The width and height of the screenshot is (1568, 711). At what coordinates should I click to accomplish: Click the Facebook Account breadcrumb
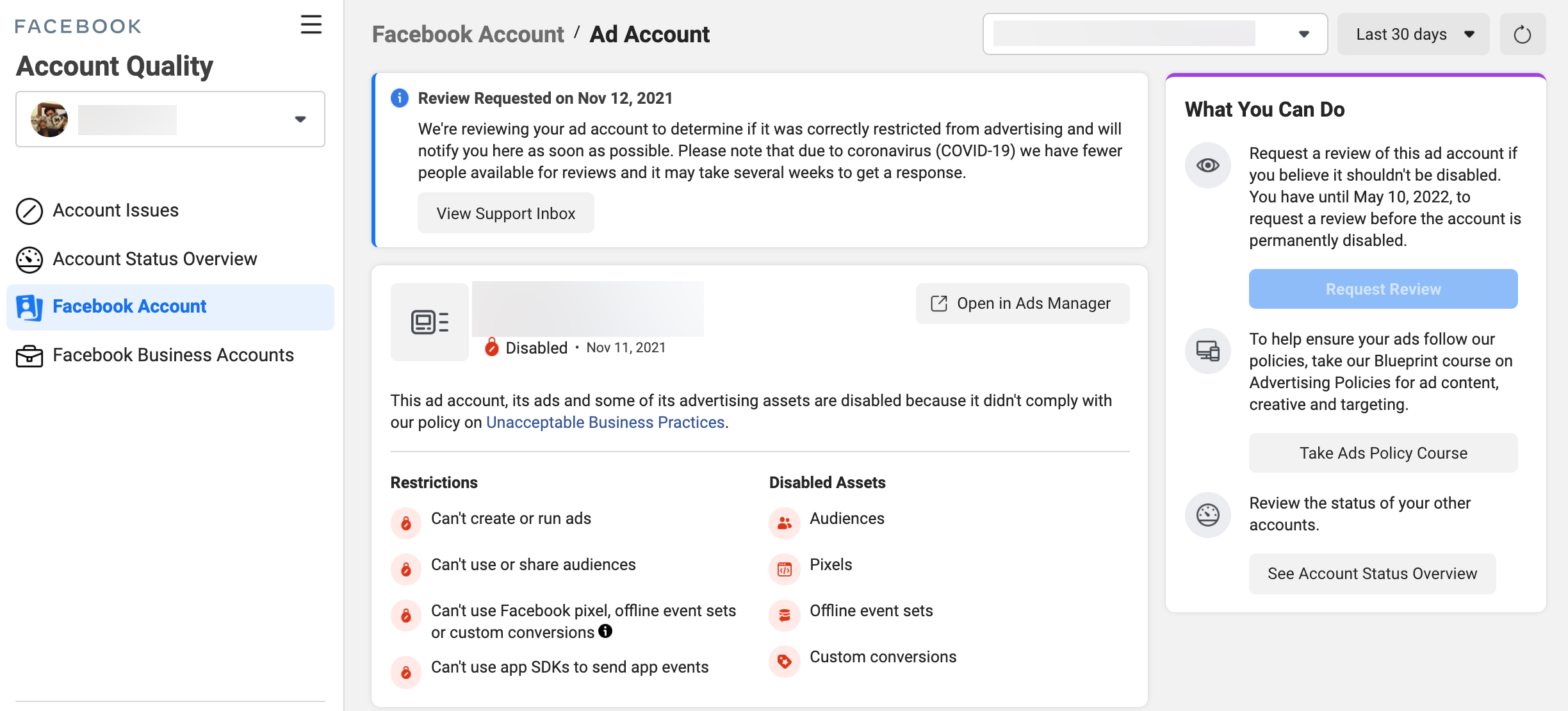tap(468, 35)
